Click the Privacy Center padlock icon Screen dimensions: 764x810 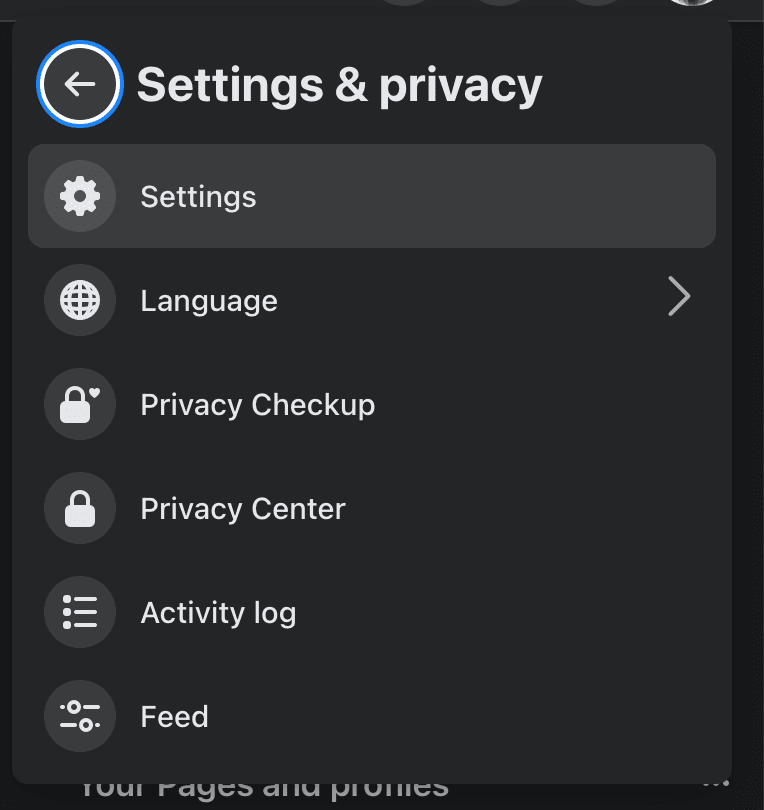(x=80, y=508)
